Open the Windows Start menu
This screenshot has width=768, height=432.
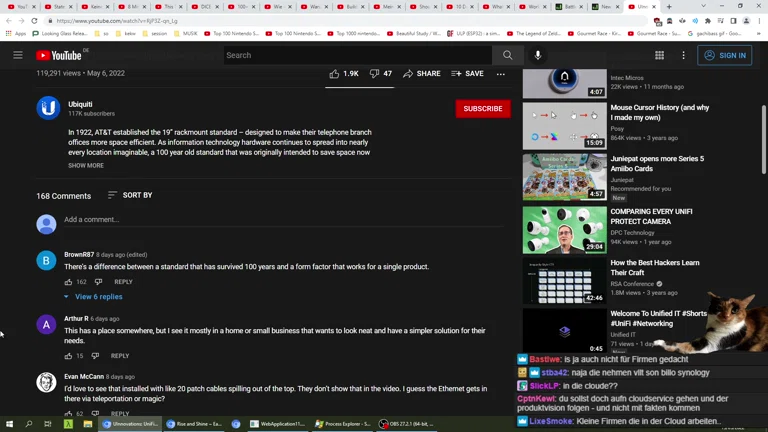click(9, 424)
